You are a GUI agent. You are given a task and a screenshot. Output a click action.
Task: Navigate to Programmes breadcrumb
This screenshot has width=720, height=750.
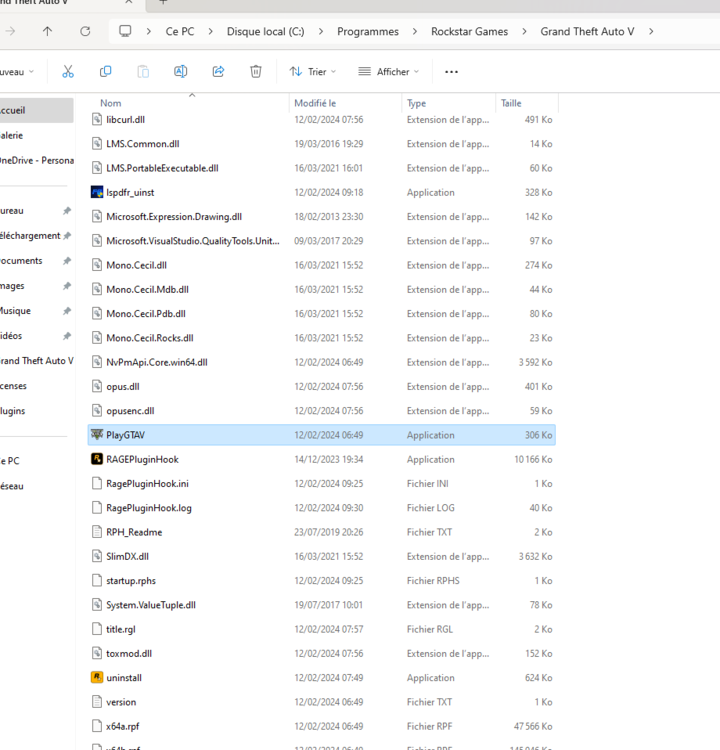(x=368, y=32)
